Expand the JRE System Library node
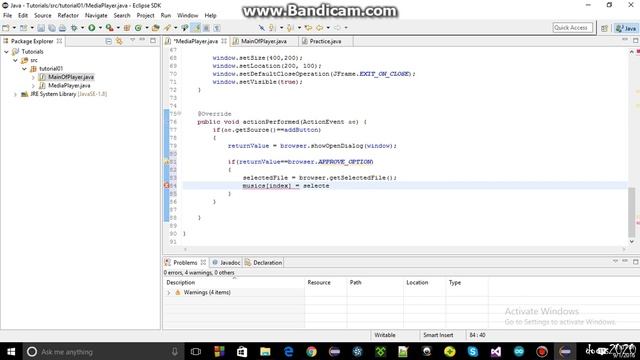 pos(16,94)
